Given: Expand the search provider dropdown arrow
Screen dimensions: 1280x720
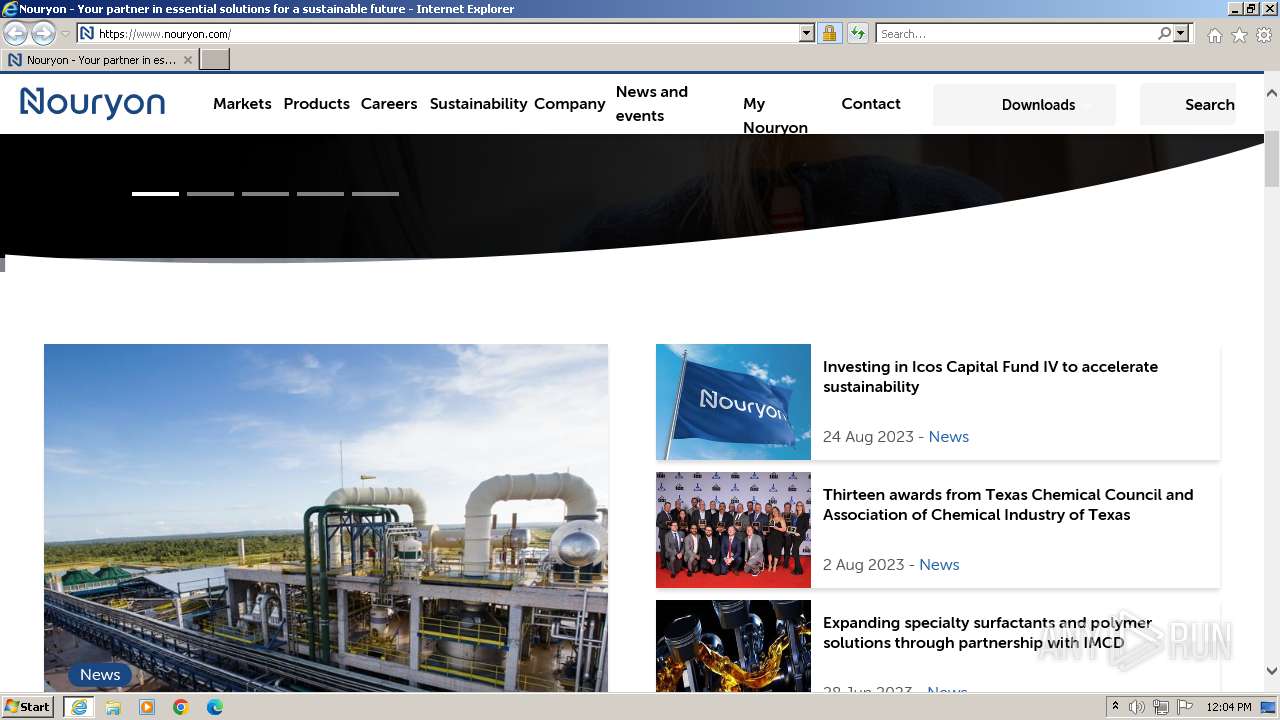Looking at the screenshot, I should pos(1181,34).
